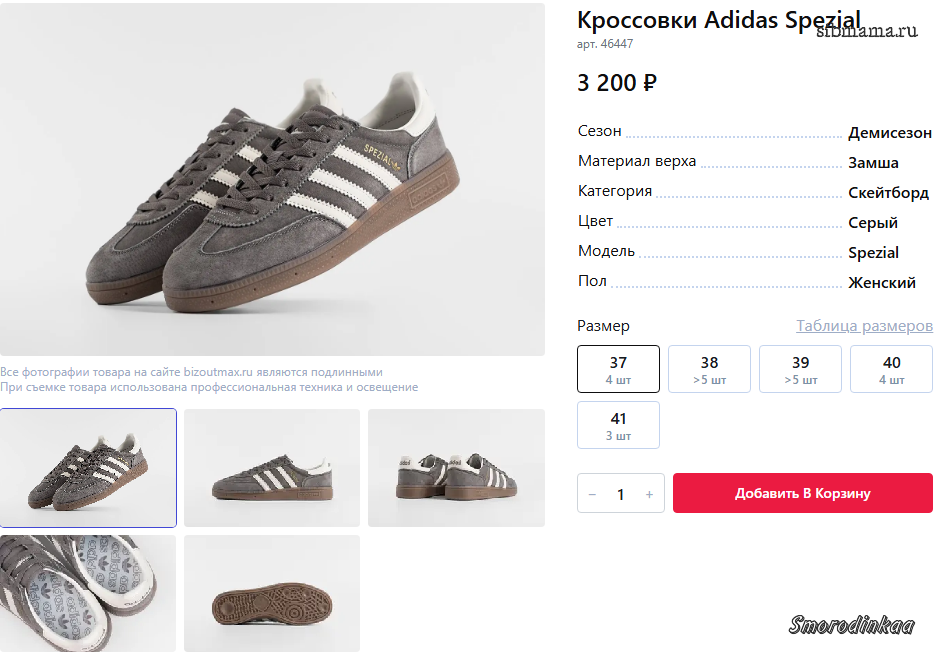Decrease quantity with the minus icon
This screenshot has height=656, width=936.
pyautogui.click(x=592, y=494)
